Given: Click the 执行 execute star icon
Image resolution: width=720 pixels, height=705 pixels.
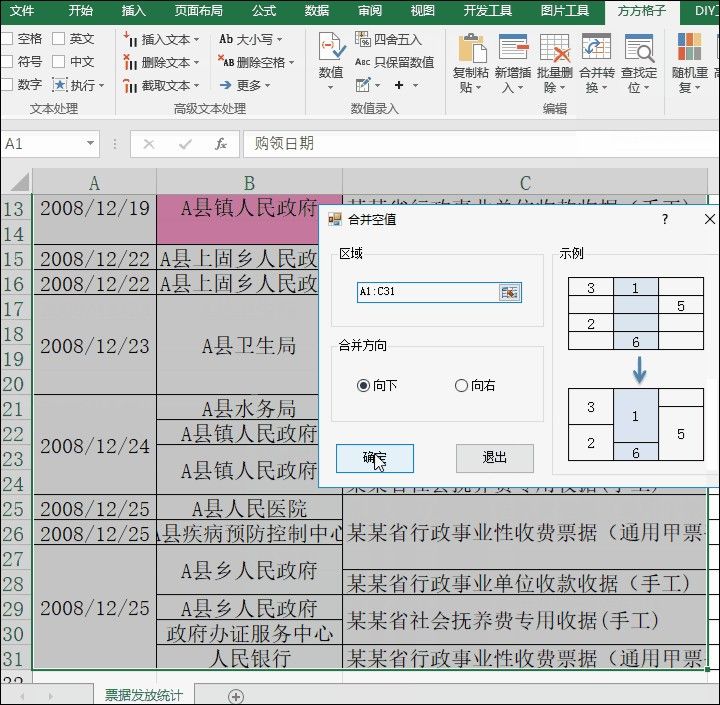Looking at the screenshot, I should (60, 85).
